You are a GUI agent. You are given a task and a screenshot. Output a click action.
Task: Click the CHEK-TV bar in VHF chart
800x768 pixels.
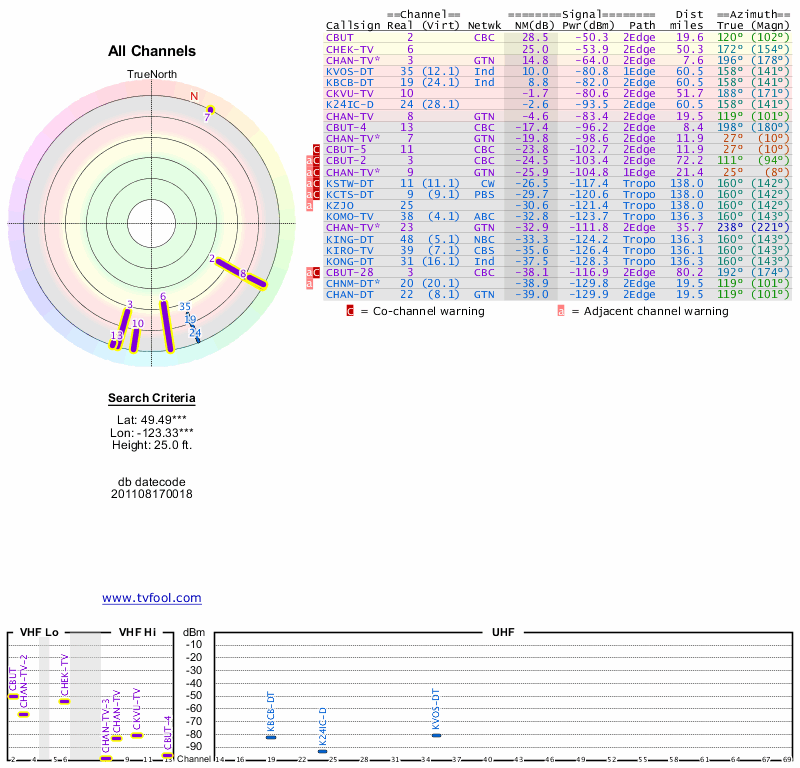(64, 701)
